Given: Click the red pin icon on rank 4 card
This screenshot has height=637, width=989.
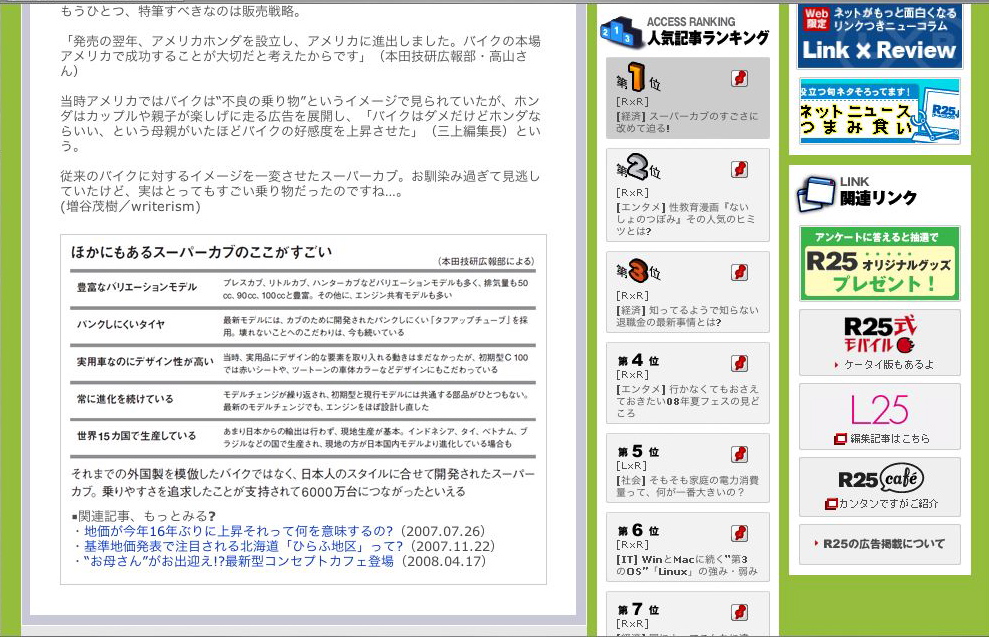Looking at the screenshot, I should pyautogui.click(x=739, y=363).
